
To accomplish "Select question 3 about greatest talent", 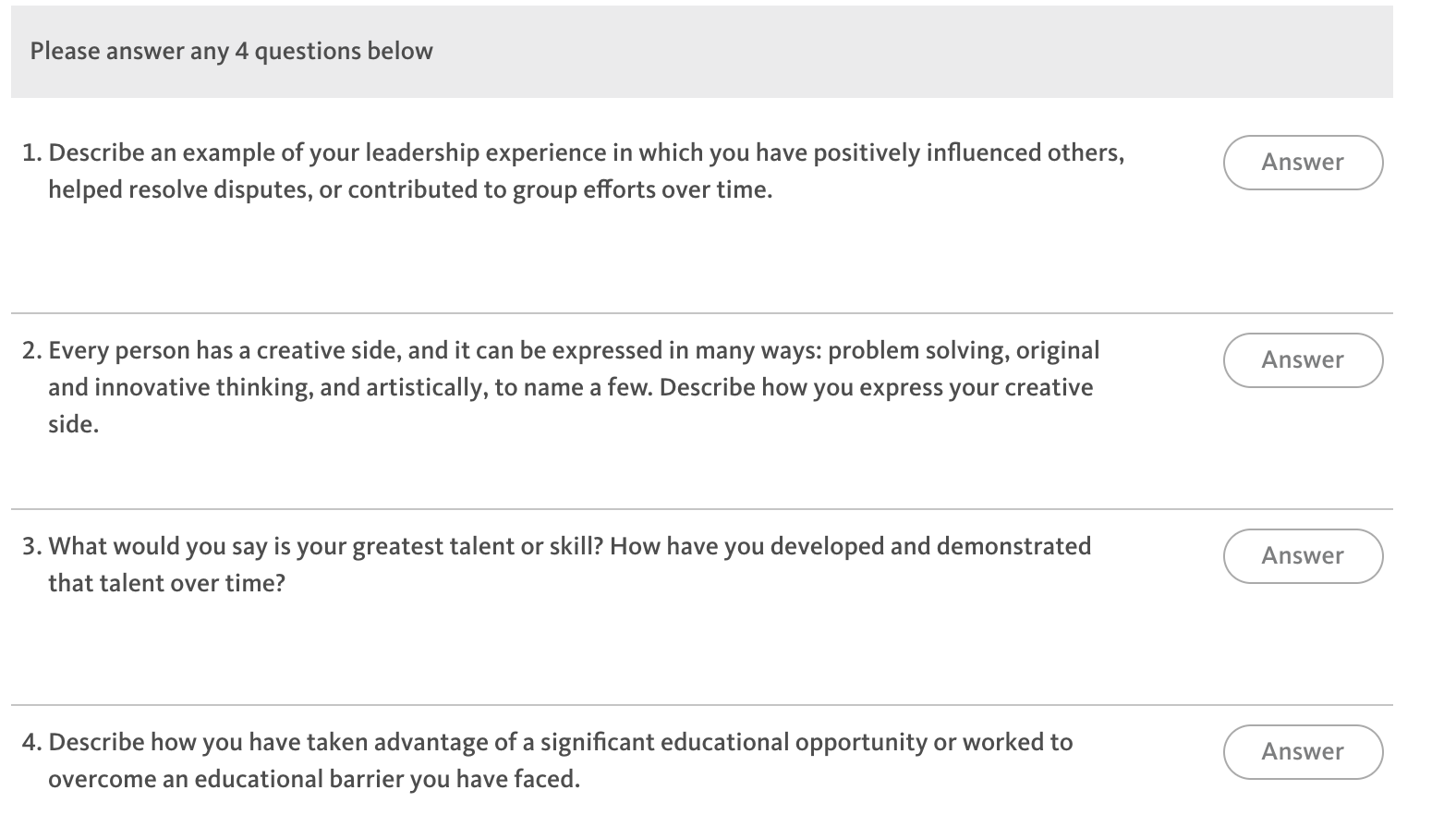I will point(554,564).
